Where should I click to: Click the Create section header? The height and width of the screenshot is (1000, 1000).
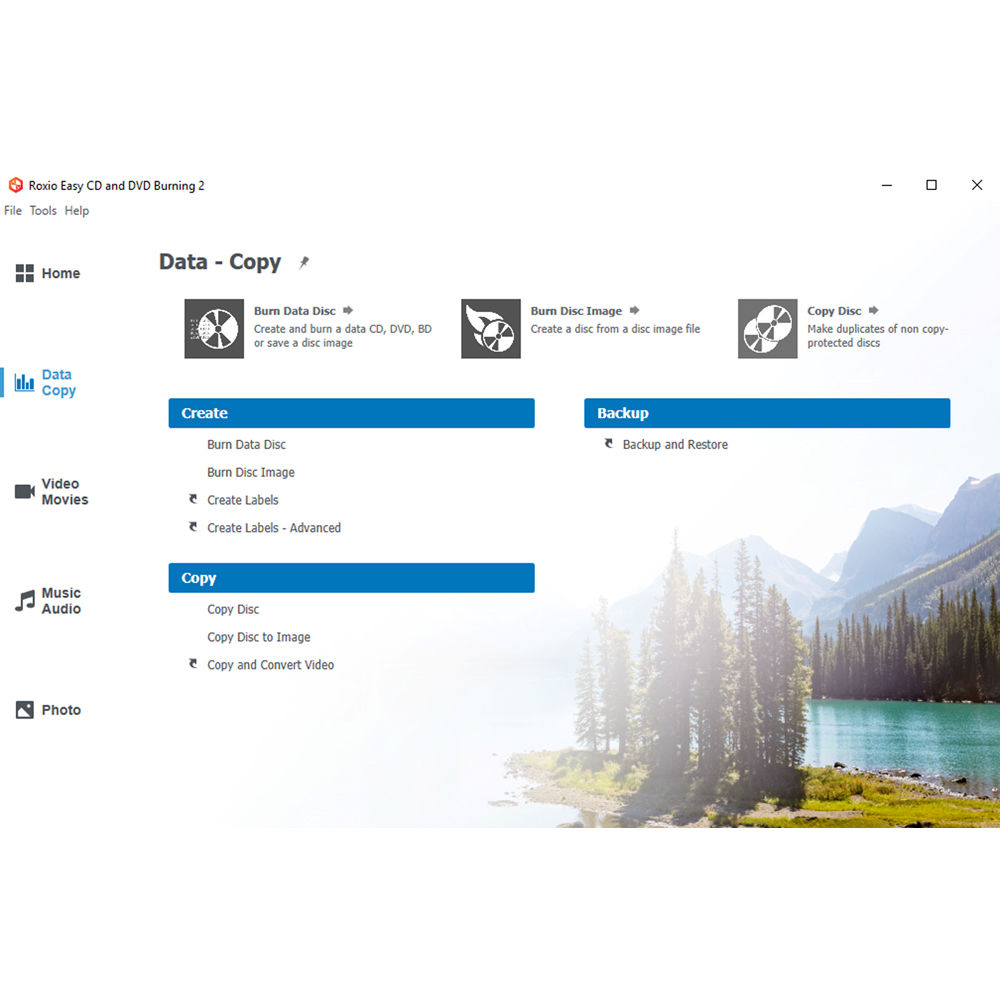click(x=351, y=413)
